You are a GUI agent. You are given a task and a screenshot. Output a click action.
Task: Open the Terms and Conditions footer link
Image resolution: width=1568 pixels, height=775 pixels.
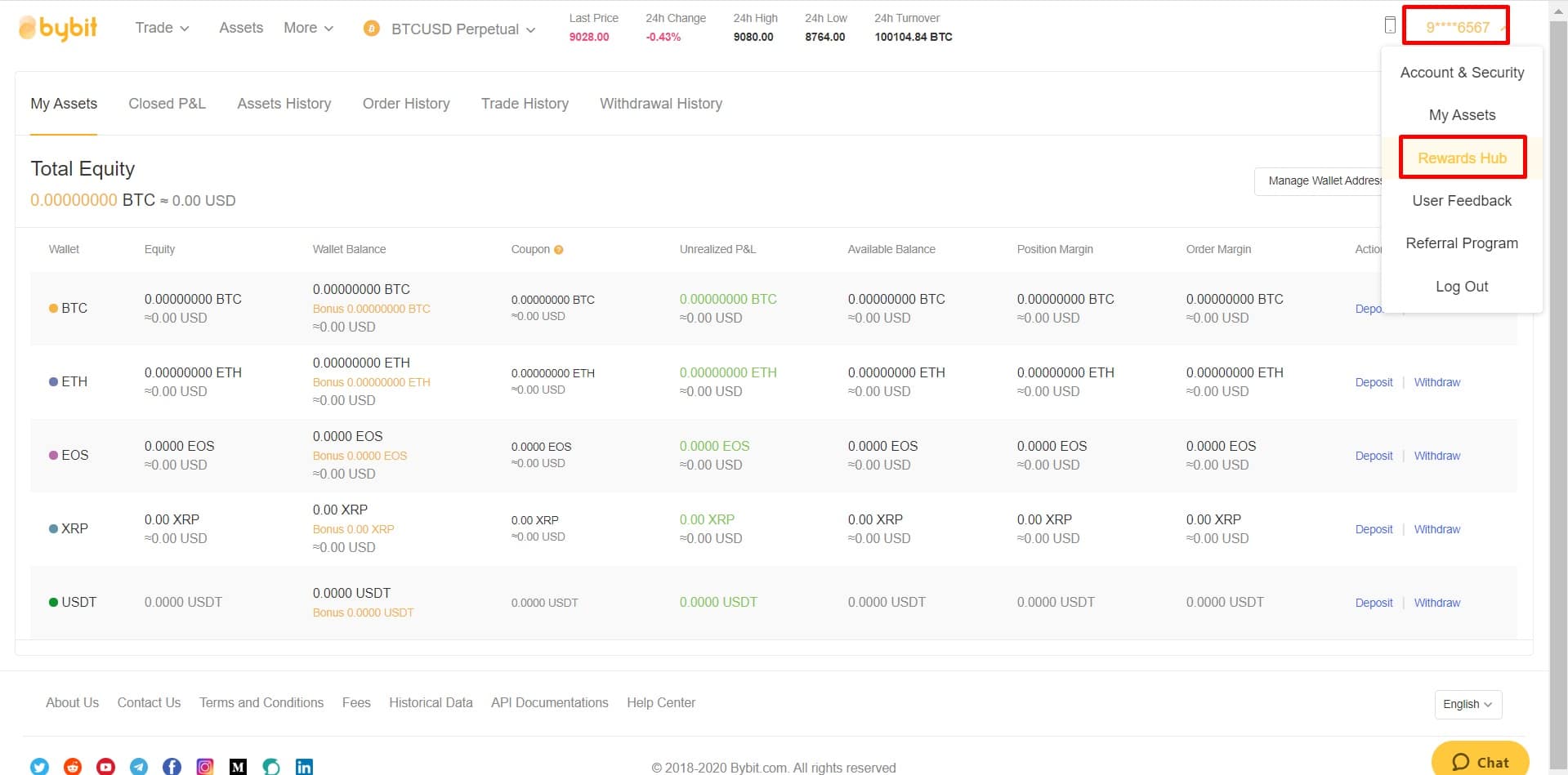[261, 702]
